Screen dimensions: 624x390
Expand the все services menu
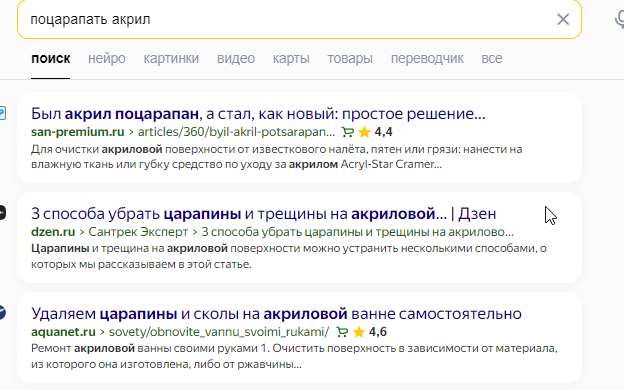(x=491, y=58)
